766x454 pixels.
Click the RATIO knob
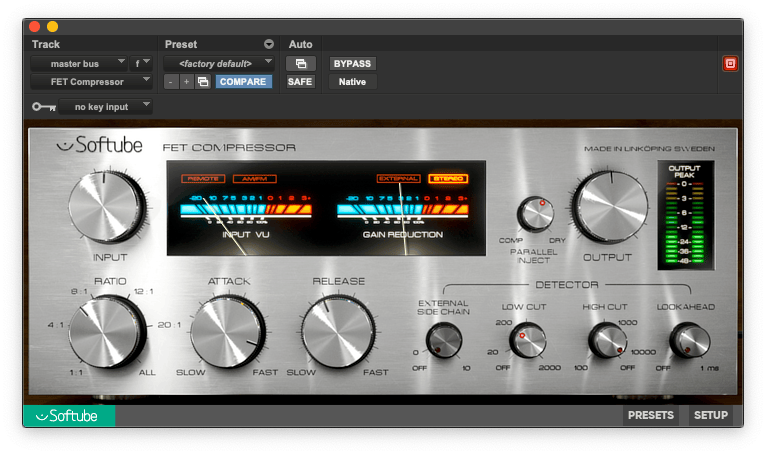pos(107,332)
